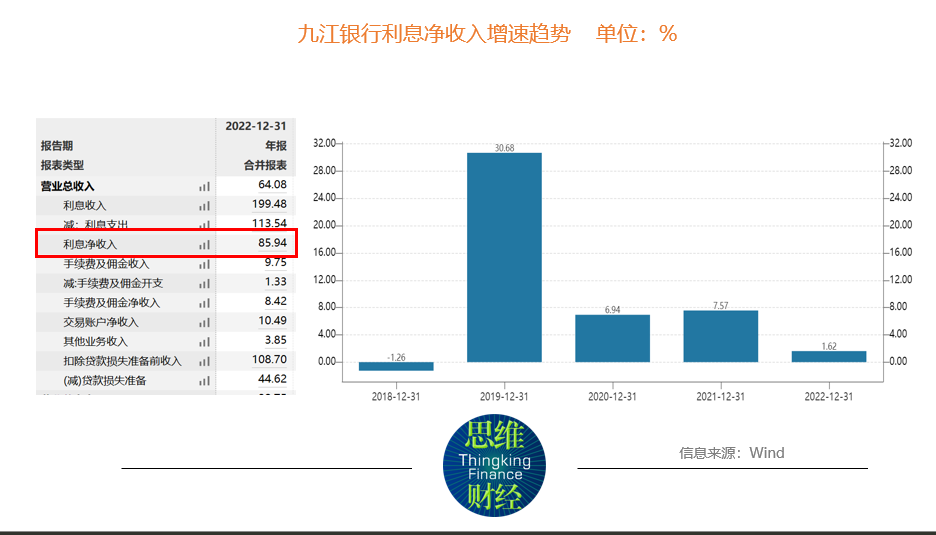Image resolution: width=936 pixels, height=535 pixels.
Task: Select the 其他业务收入 row label
Action: pyautogui.click(x=96, y=342)
